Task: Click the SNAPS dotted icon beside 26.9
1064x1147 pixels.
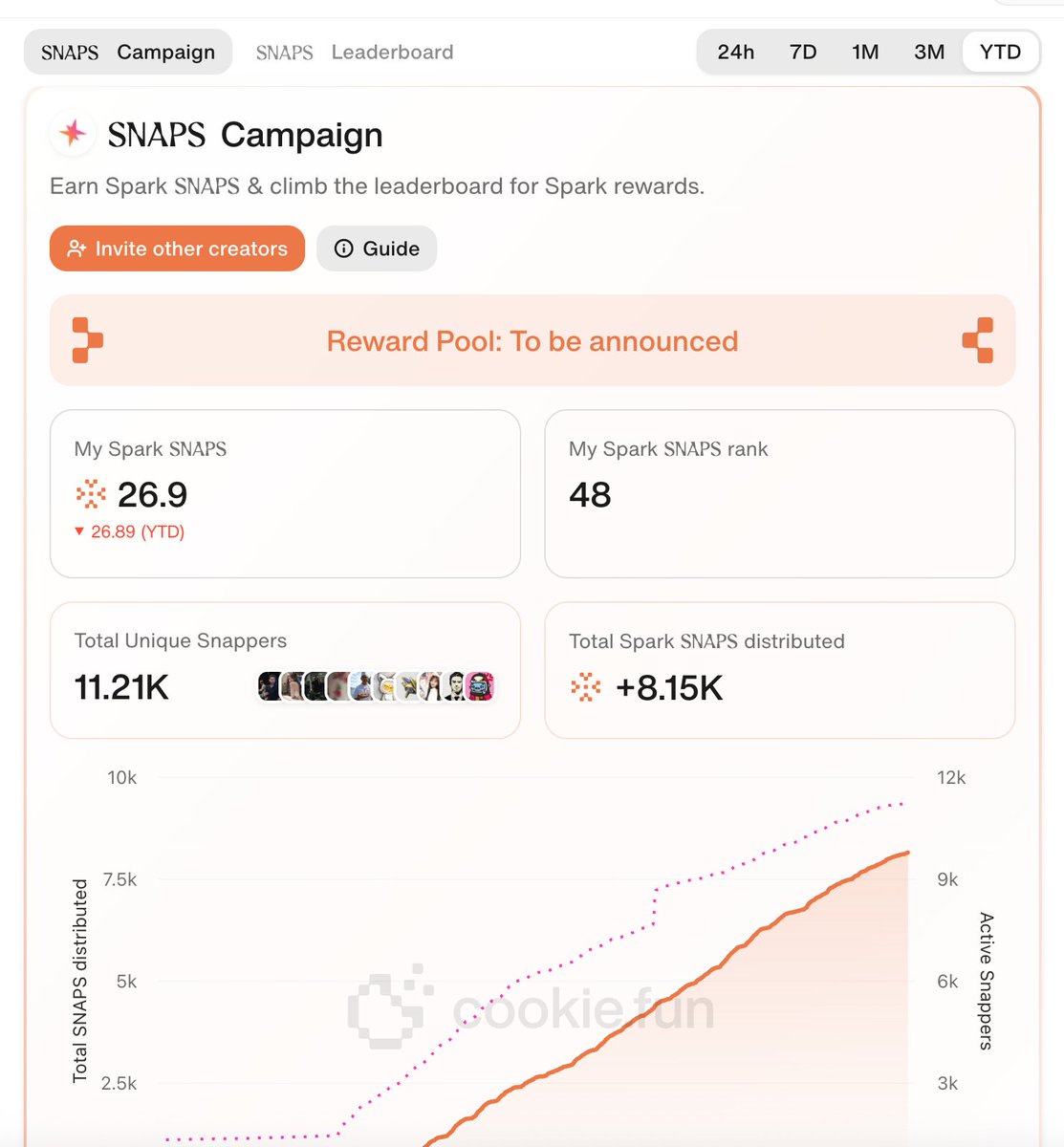Action: pos(91,494)
